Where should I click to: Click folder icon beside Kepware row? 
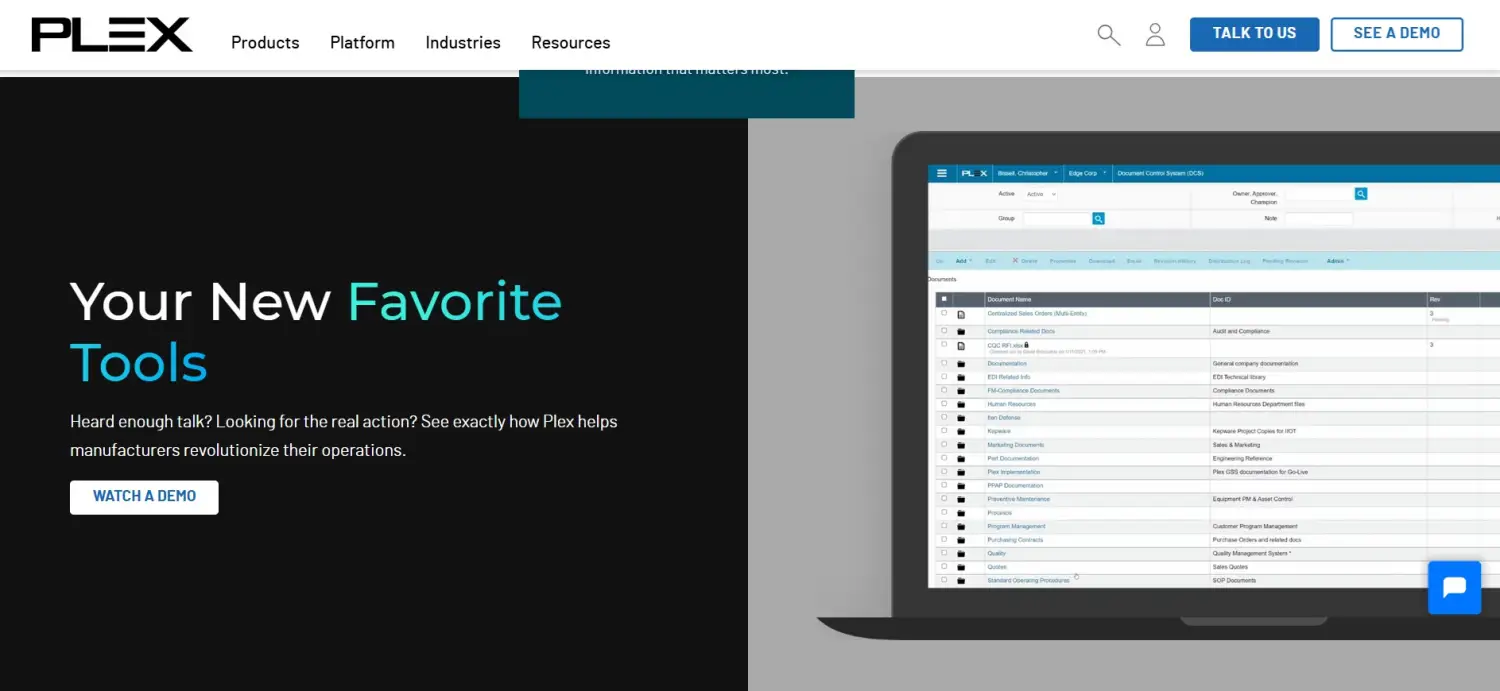click(961, 431)
